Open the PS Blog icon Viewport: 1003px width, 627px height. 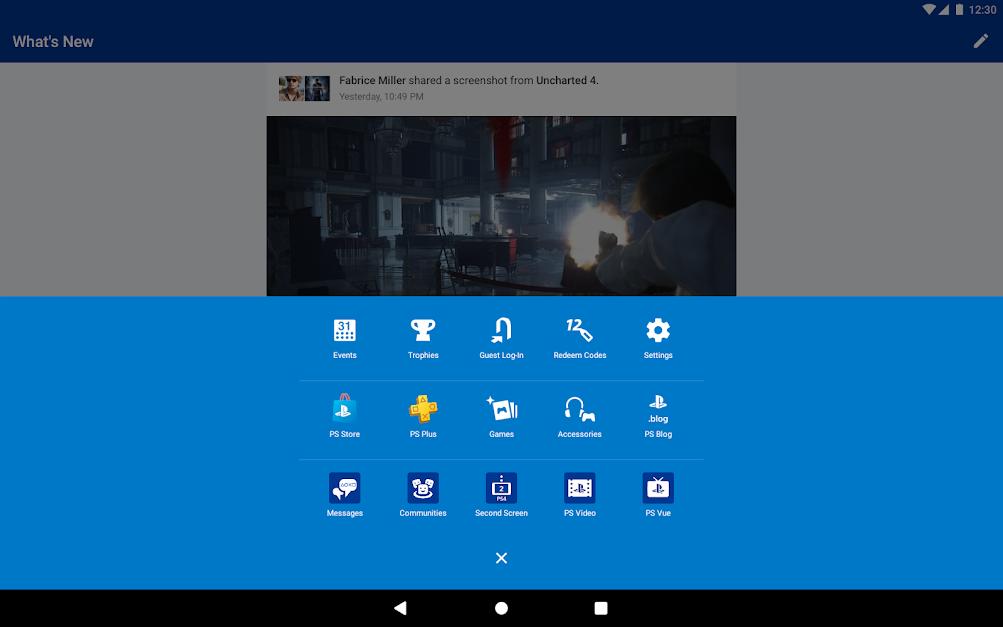(x=657, y=412)
